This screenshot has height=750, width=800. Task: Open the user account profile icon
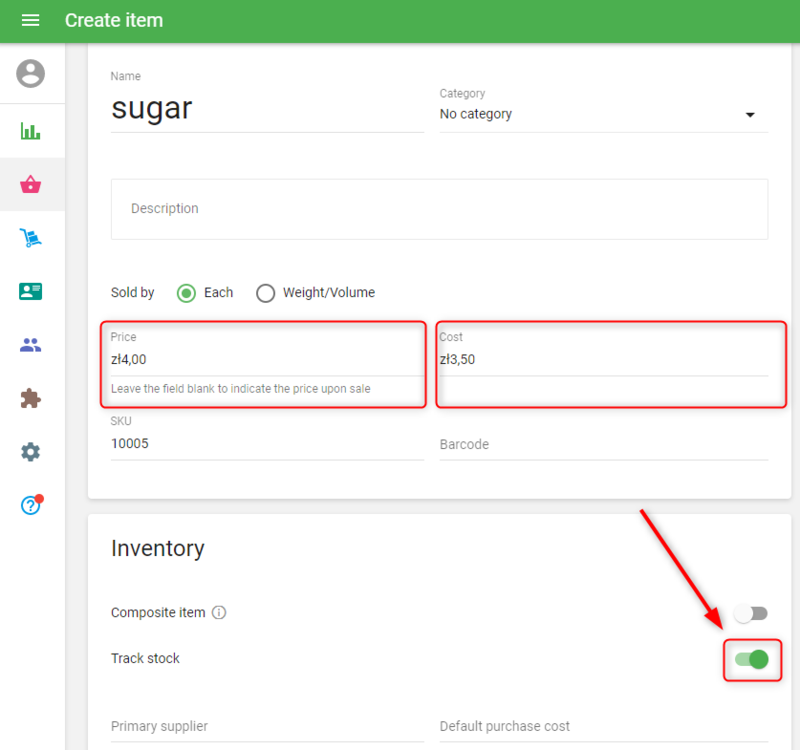[31, 73]
